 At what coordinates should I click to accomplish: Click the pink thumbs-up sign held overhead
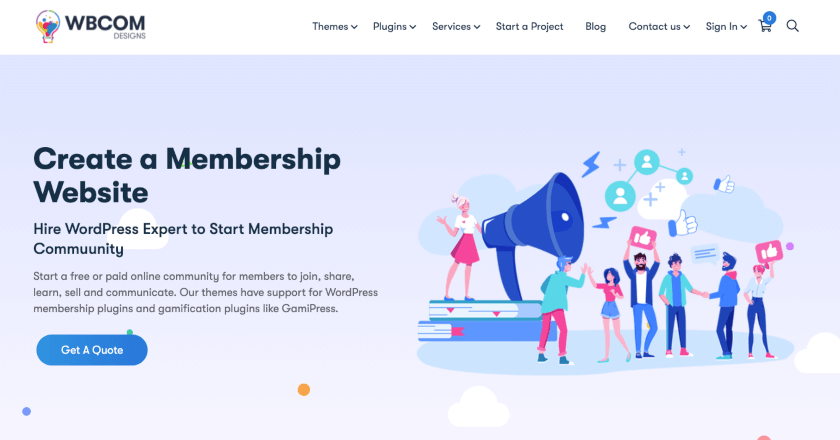coord(642,238)
